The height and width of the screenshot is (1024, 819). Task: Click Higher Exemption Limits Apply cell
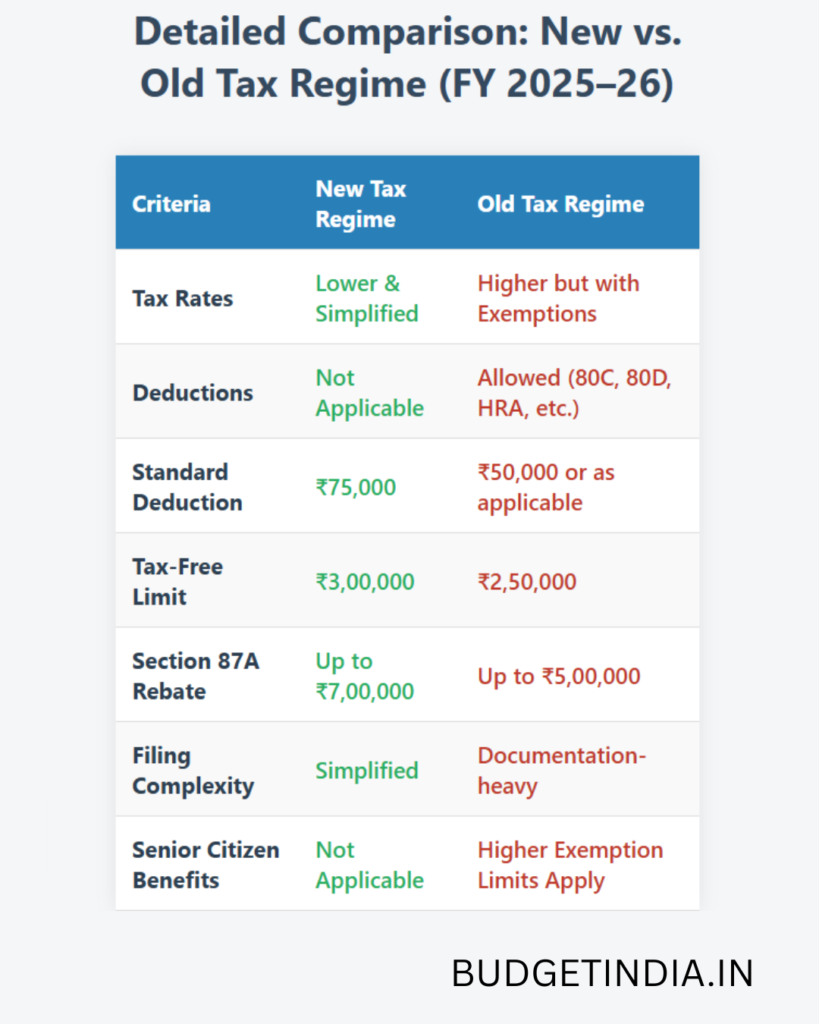(570, 865)
